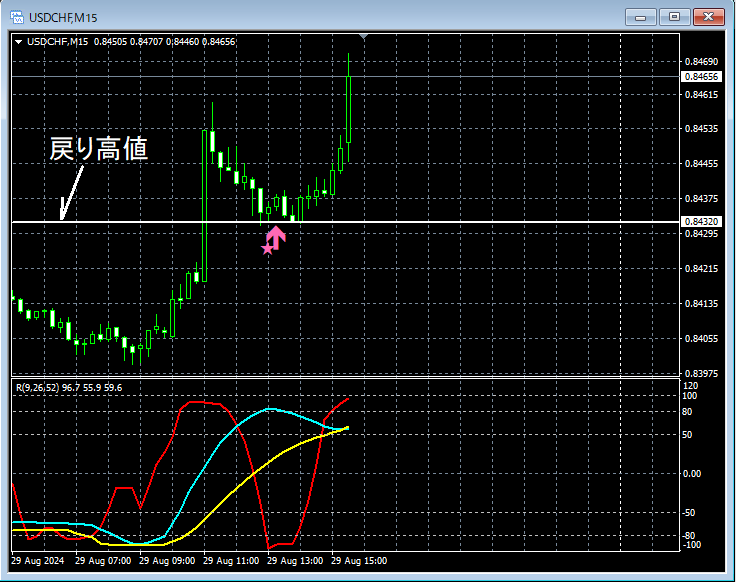The width and height of the screenshot is (737, 582).
Task: Maximize the USDCHF,M15 chart window
Action: click(674, 17)
